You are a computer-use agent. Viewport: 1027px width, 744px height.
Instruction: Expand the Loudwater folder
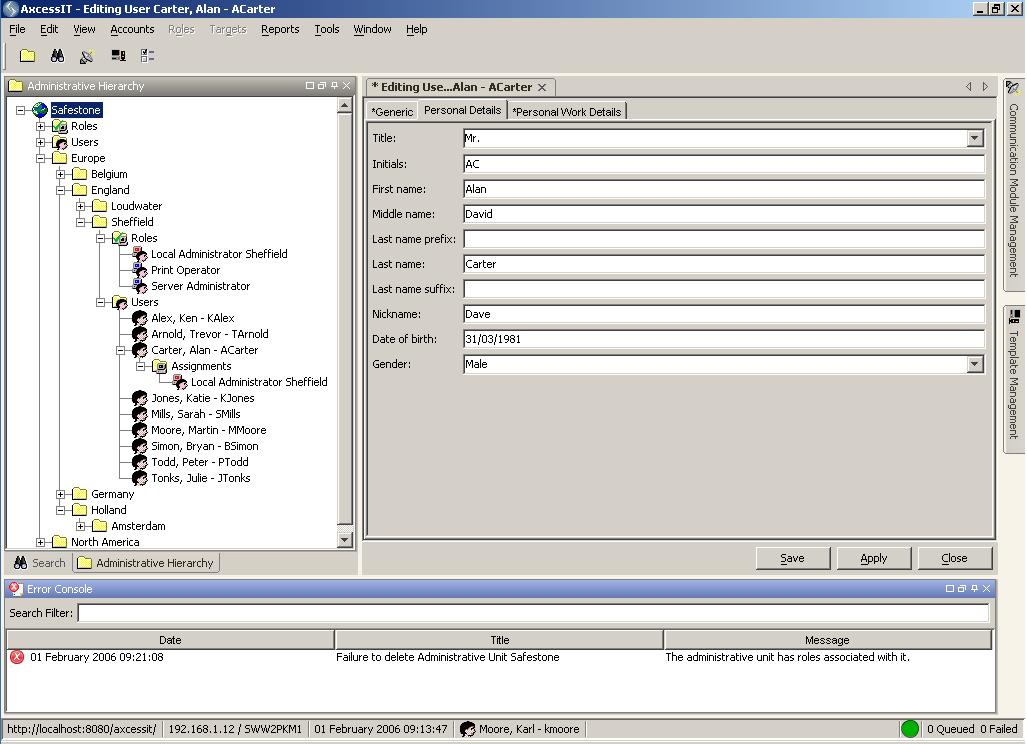click(81, 206)
